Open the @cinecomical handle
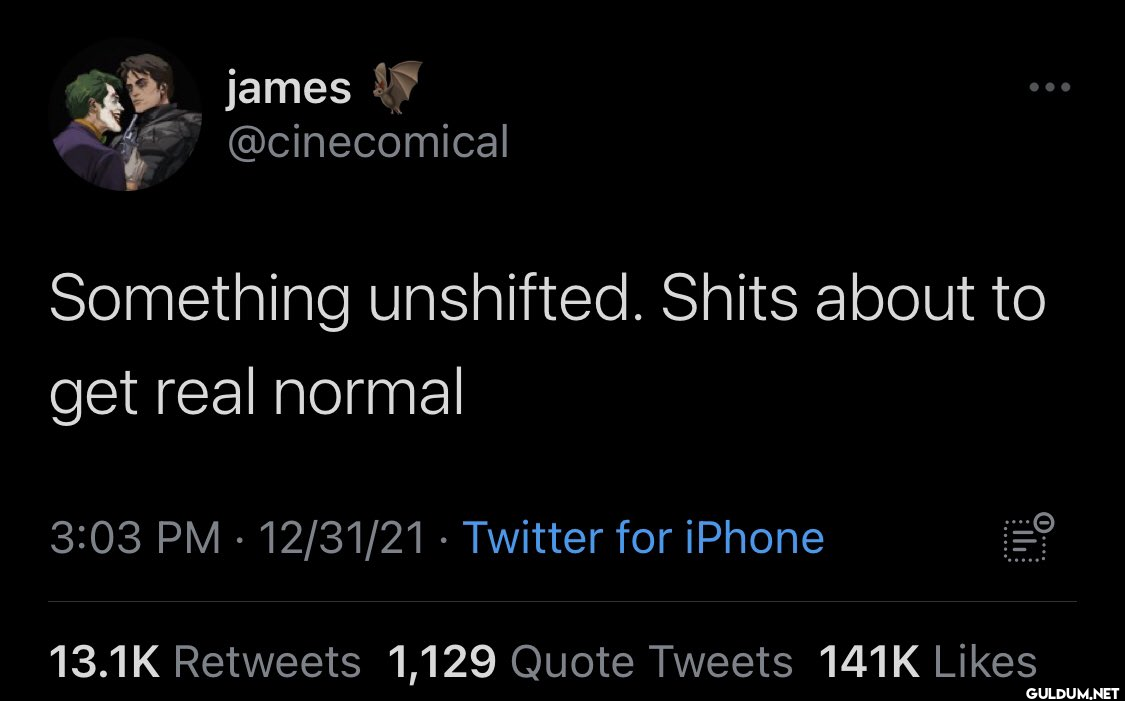 click(368, 141)
